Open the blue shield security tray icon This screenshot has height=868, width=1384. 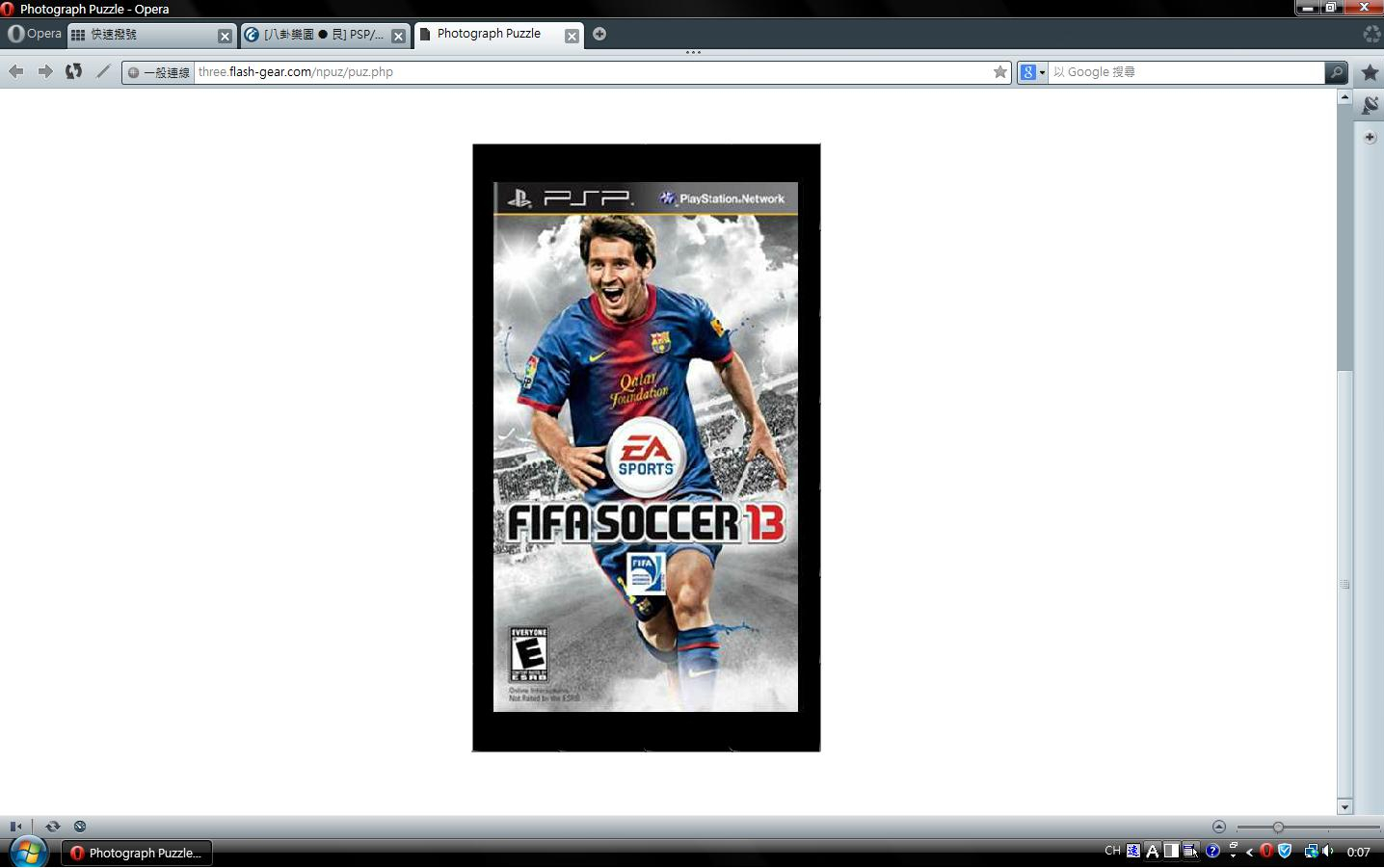pos(1285,851)
